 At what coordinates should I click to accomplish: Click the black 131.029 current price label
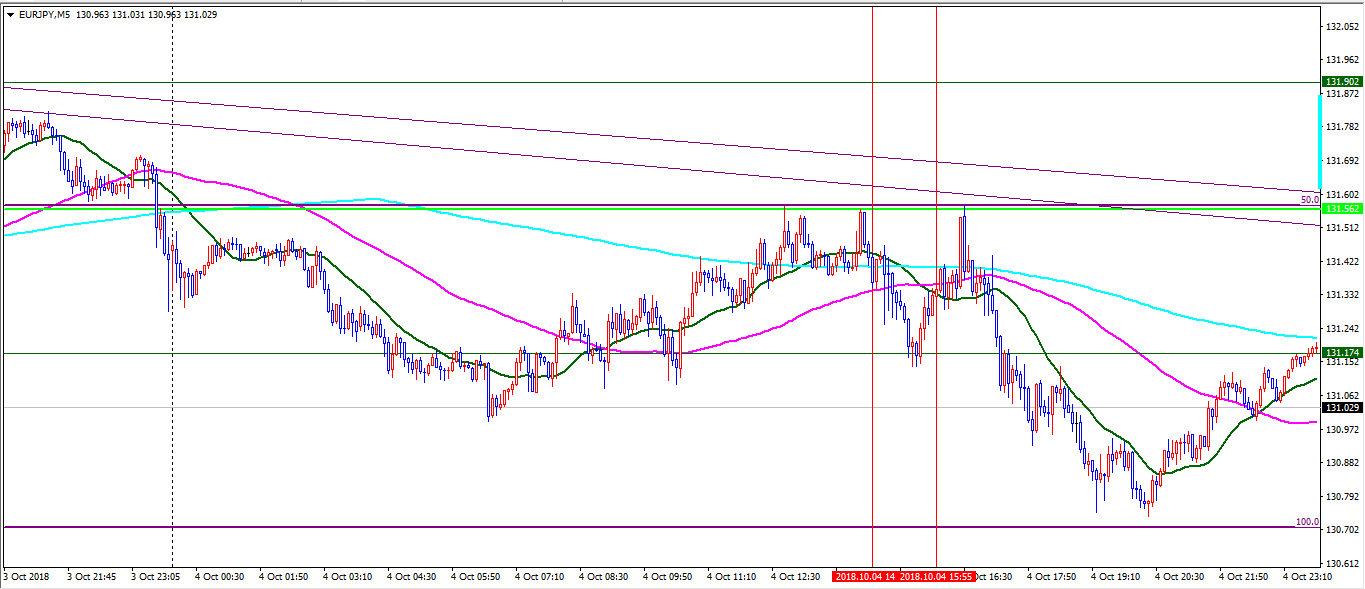1341,408
